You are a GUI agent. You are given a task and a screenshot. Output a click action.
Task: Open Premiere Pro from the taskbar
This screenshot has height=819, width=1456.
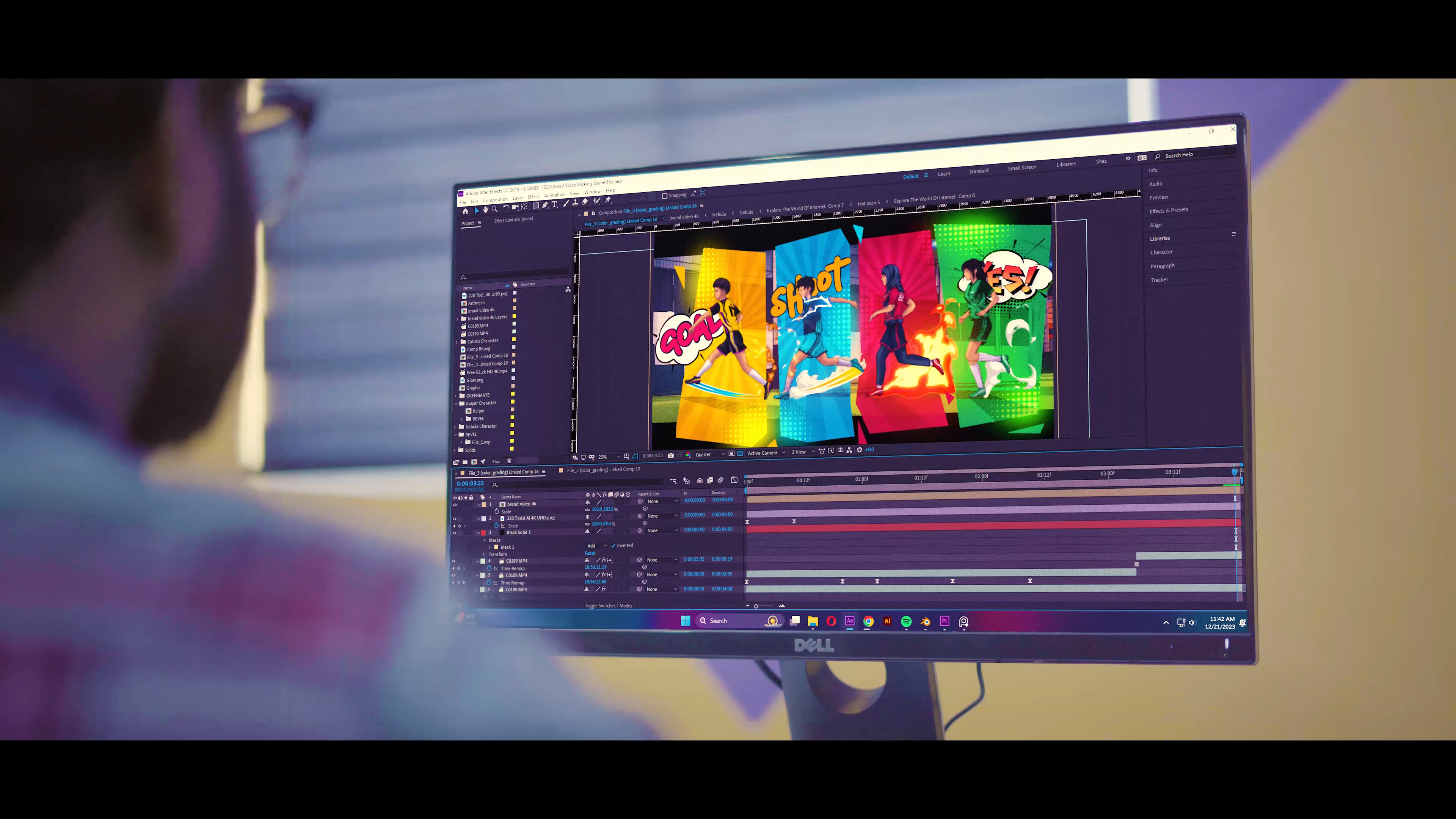tap(945, 621)
